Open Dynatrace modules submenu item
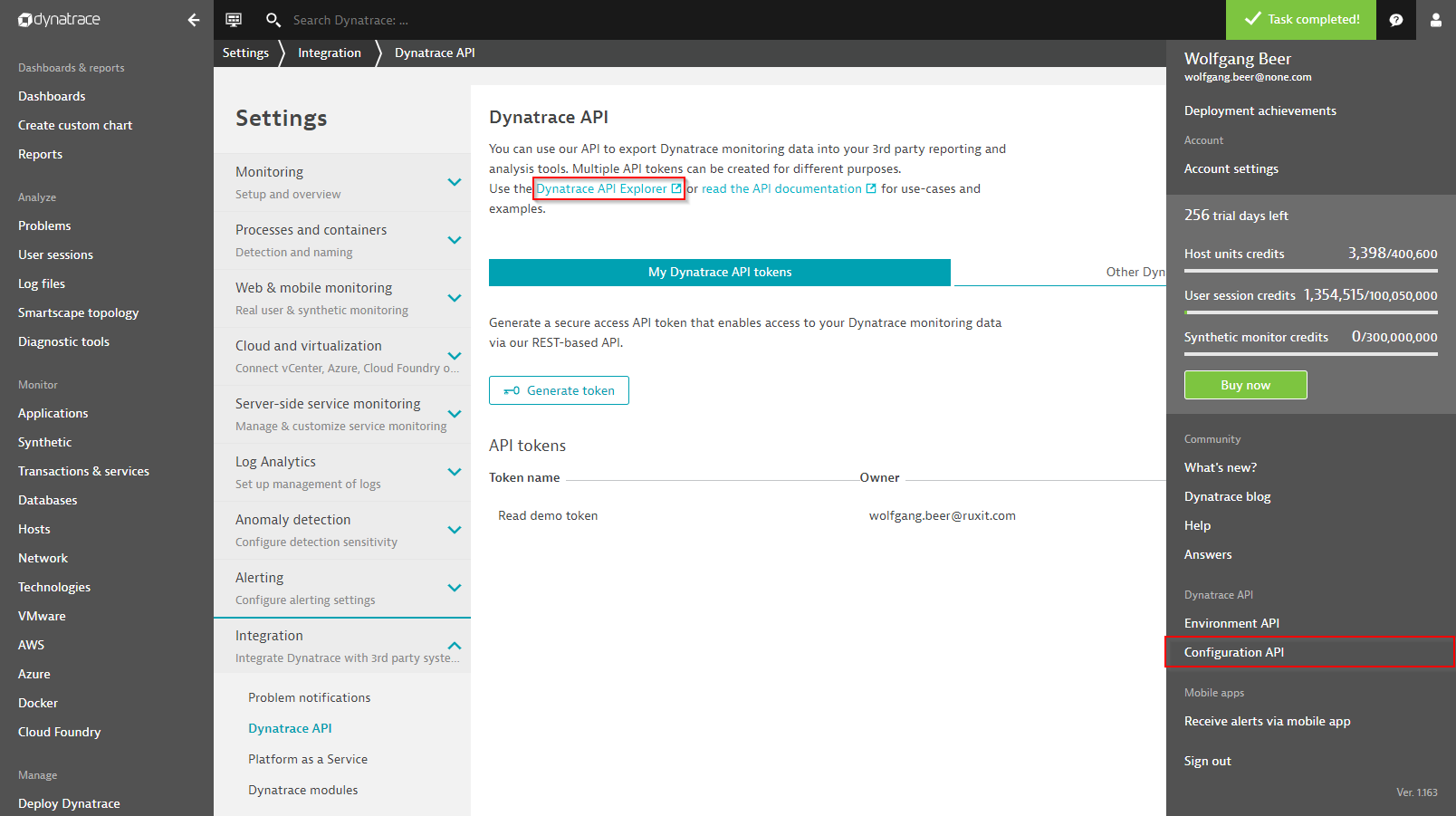 [303, 790]
